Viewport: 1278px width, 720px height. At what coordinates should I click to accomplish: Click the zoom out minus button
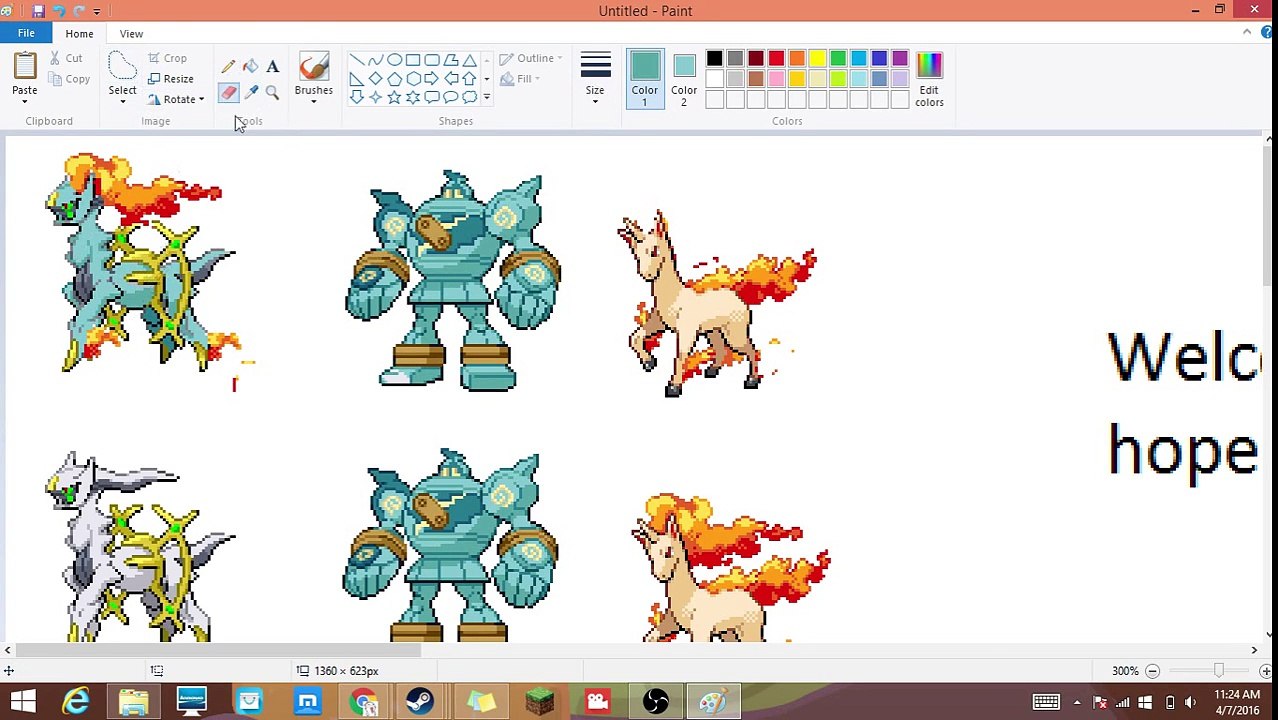point(1152,671)
